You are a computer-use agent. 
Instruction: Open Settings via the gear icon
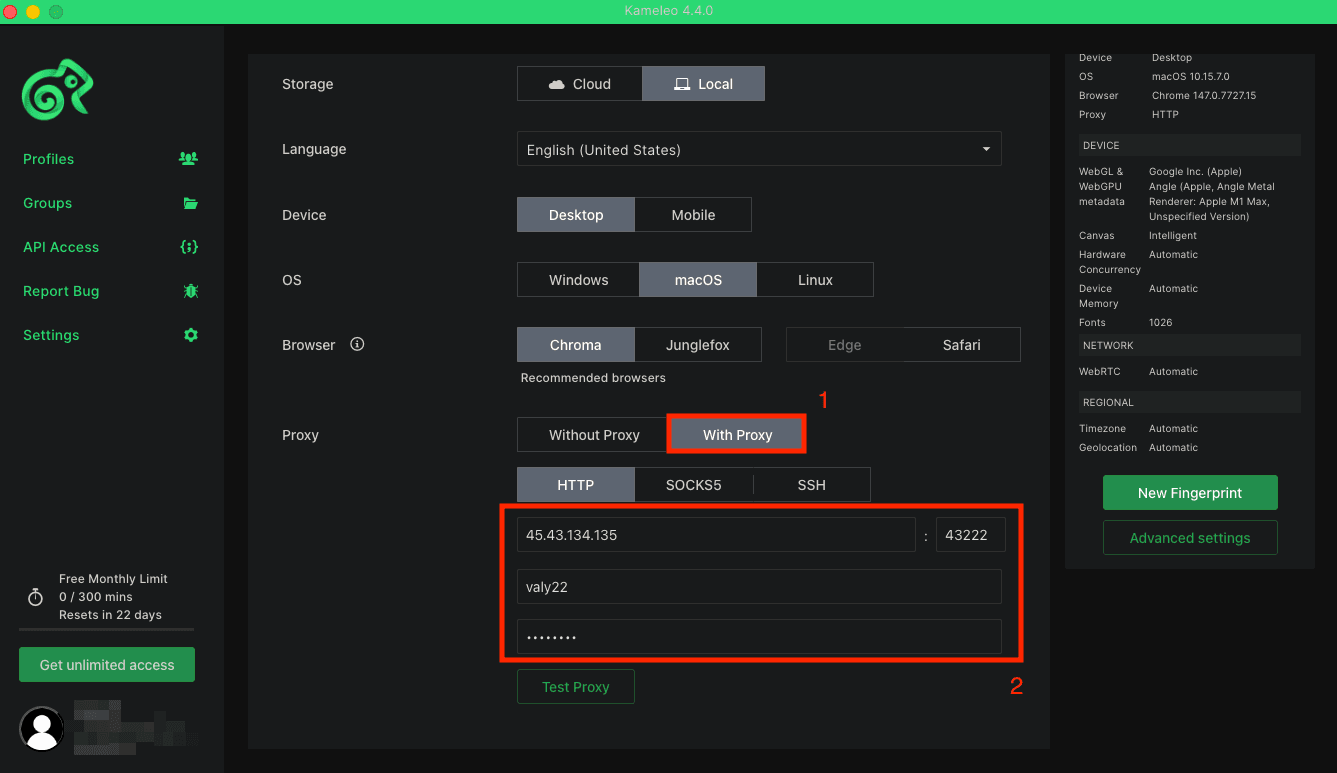pyautogui.click(x=190, y=334)
